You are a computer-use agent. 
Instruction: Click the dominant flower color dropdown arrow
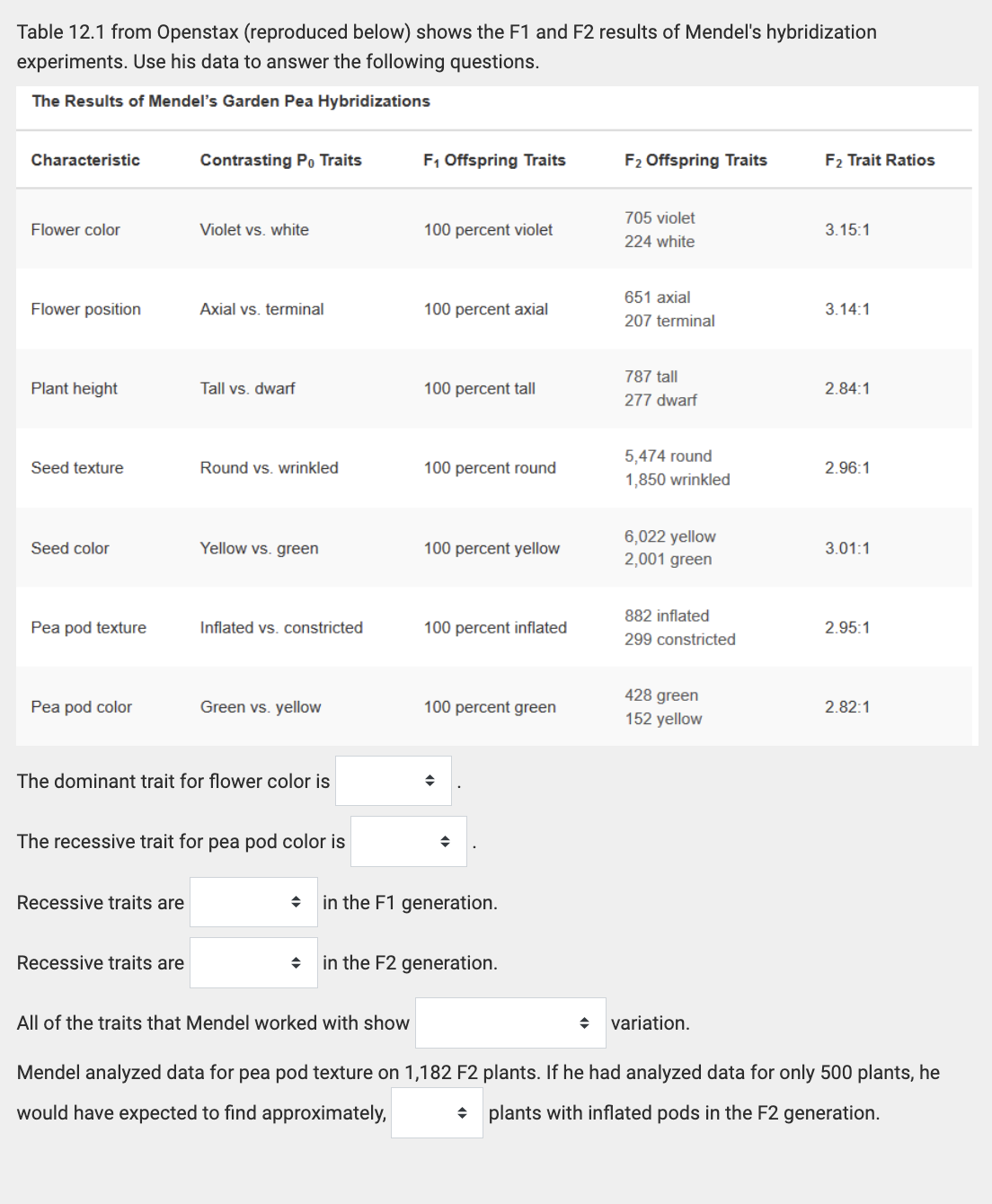tap(430, 781)
